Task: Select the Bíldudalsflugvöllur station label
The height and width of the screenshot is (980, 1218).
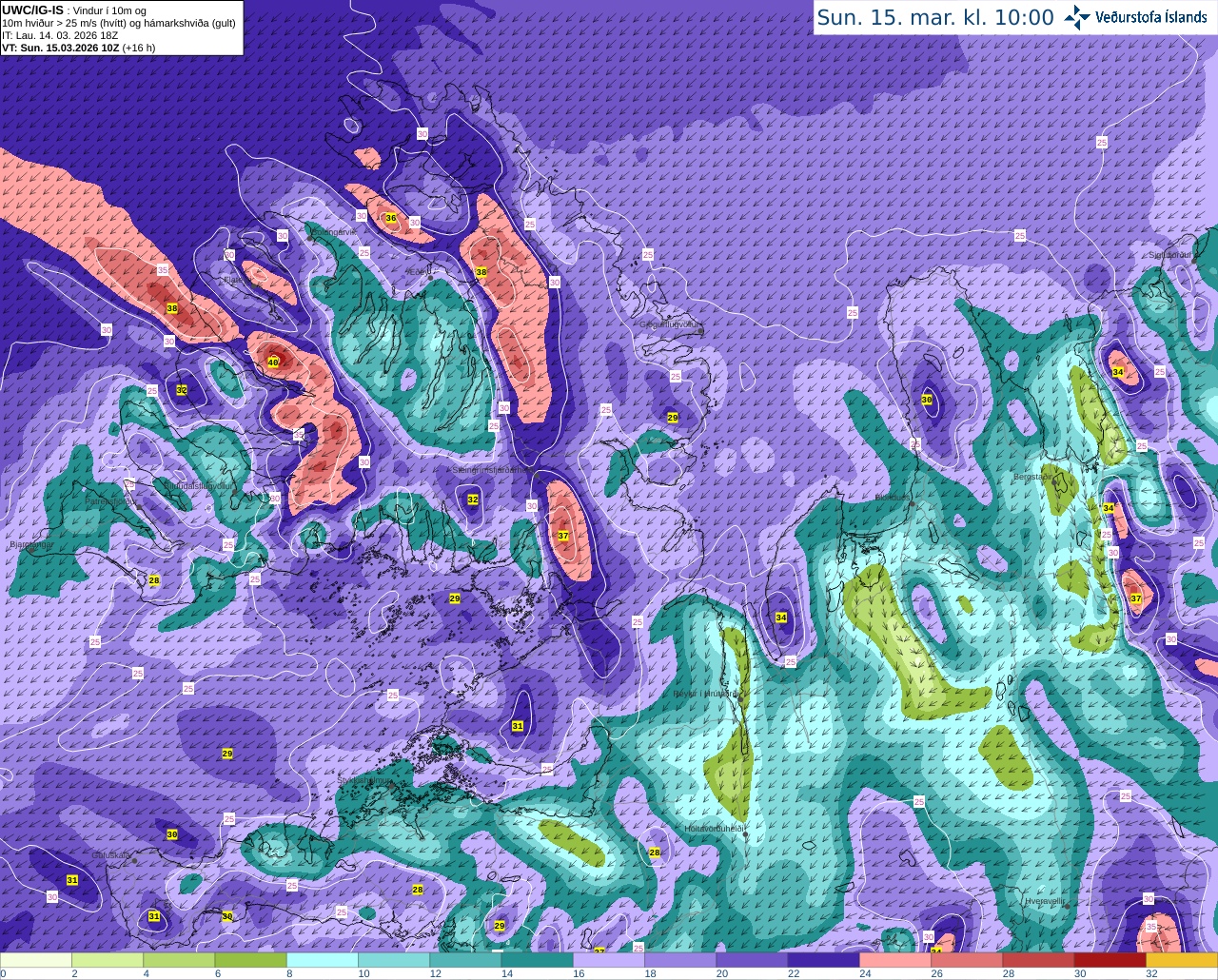Action: coord(199,485)
